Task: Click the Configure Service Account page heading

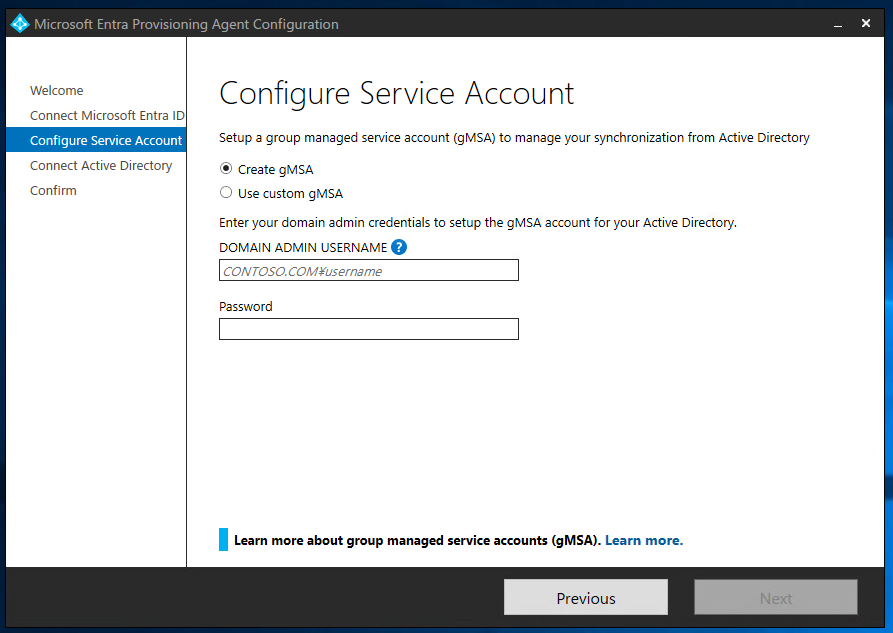Action: (396, 93)
